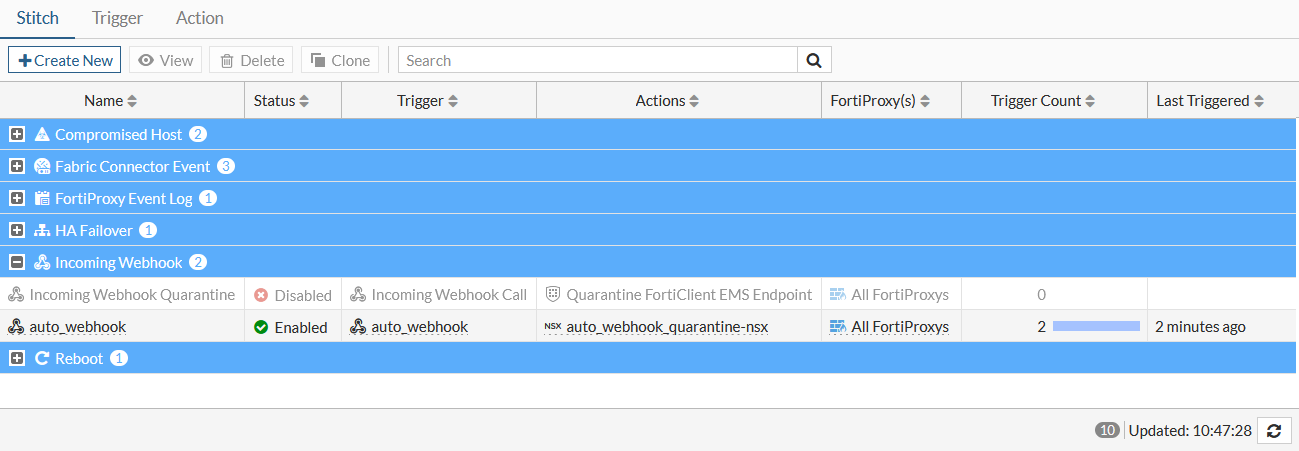1299x451 pixels.
Task: Expand the Reboot group
Action: 17,358
